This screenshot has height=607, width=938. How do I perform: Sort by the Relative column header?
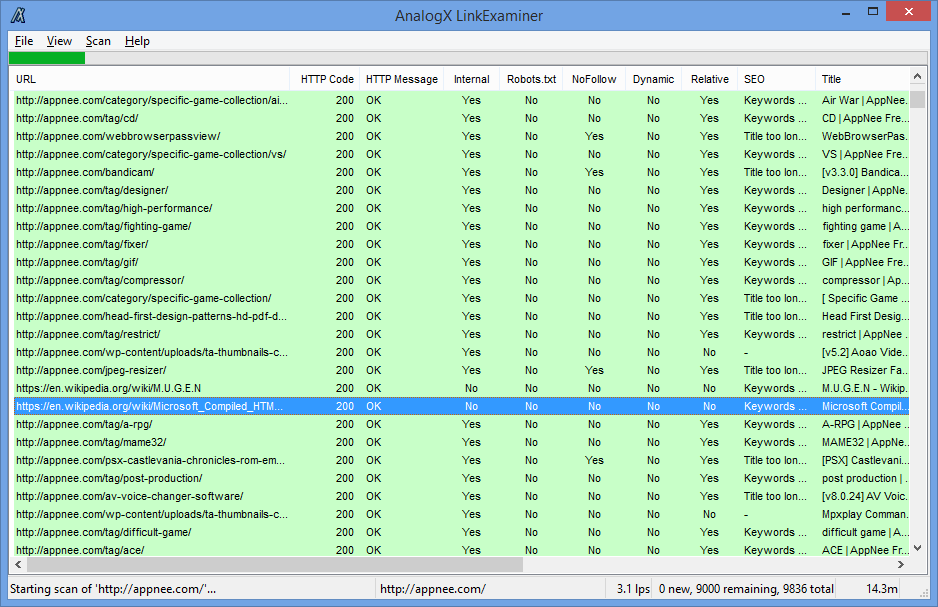click(709, 79)
